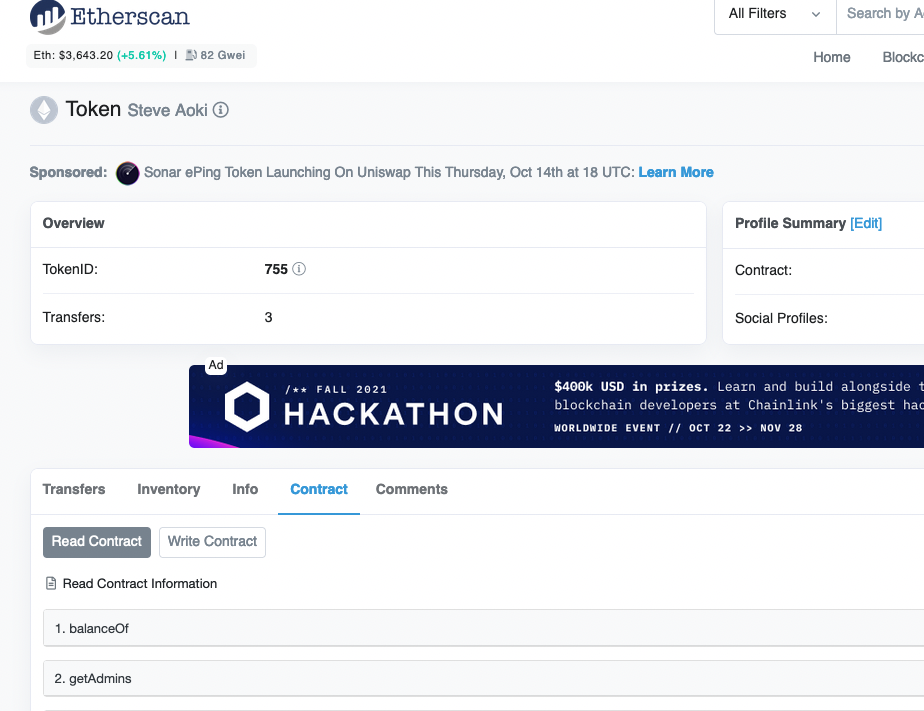Focus the search input field
924x711 pixels.
pos(882,14)
